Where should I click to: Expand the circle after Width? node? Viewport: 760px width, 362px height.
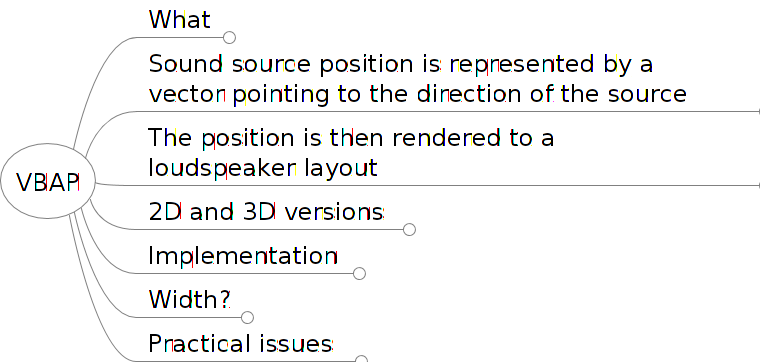tap(247, 317)
